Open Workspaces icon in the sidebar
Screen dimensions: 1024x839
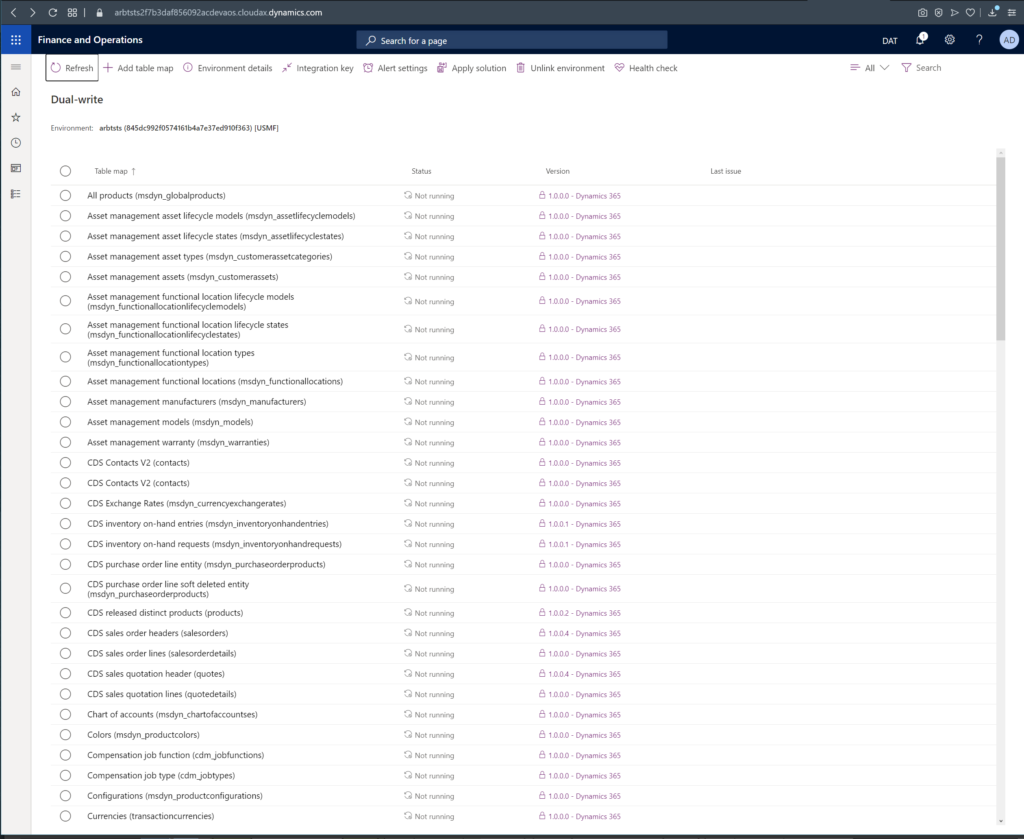[16, 168]
